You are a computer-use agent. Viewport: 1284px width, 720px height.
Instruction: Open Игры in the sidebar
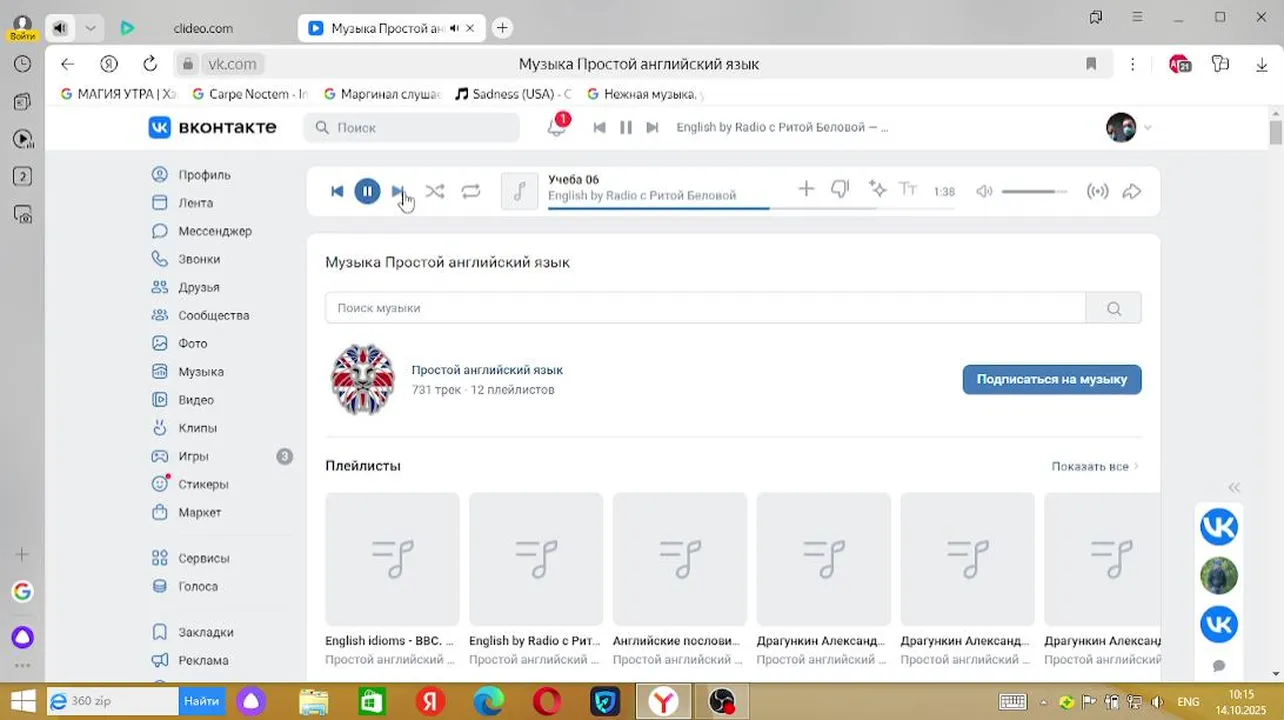pyautogui.click(x=193, y=456)
